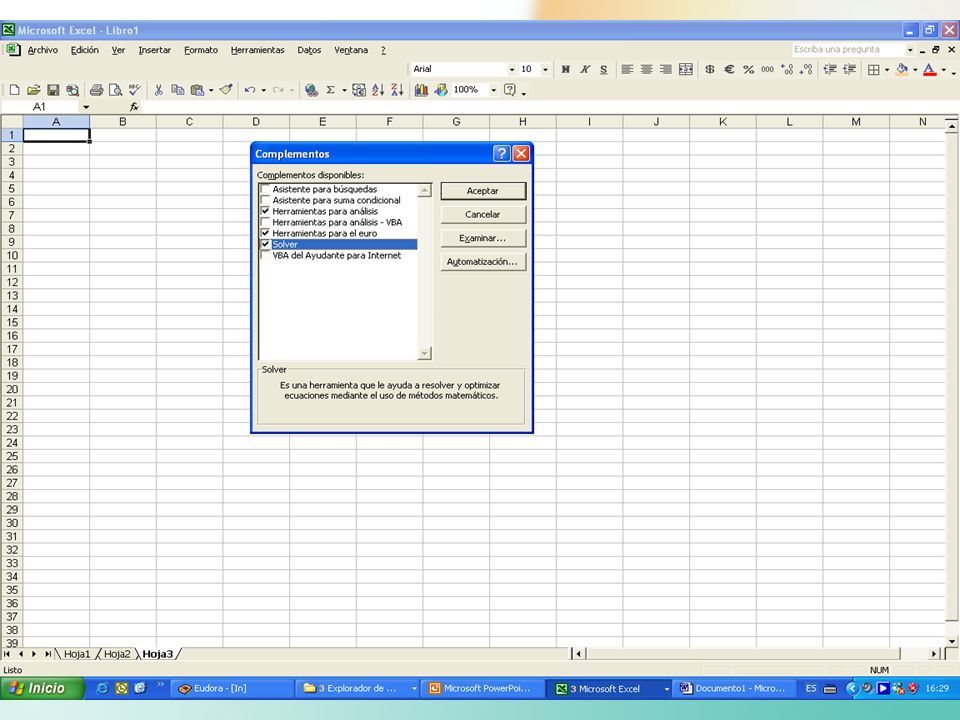Screen dimensions: 960x720
Task: Sort ascending A to Z
Action: pyautogui.click(x=378, y=90)
